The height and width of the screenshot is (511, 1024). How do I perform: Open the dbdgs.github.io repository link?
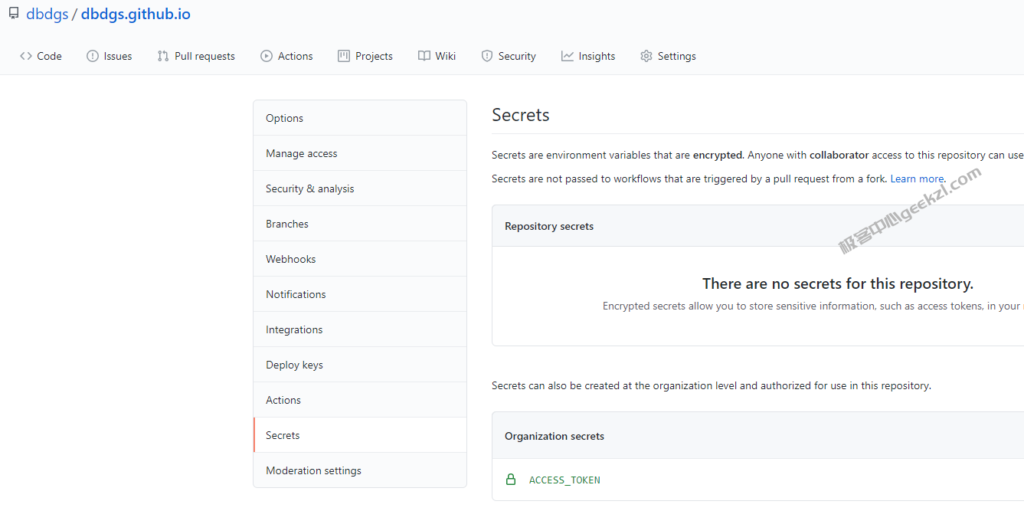point(136,14)
